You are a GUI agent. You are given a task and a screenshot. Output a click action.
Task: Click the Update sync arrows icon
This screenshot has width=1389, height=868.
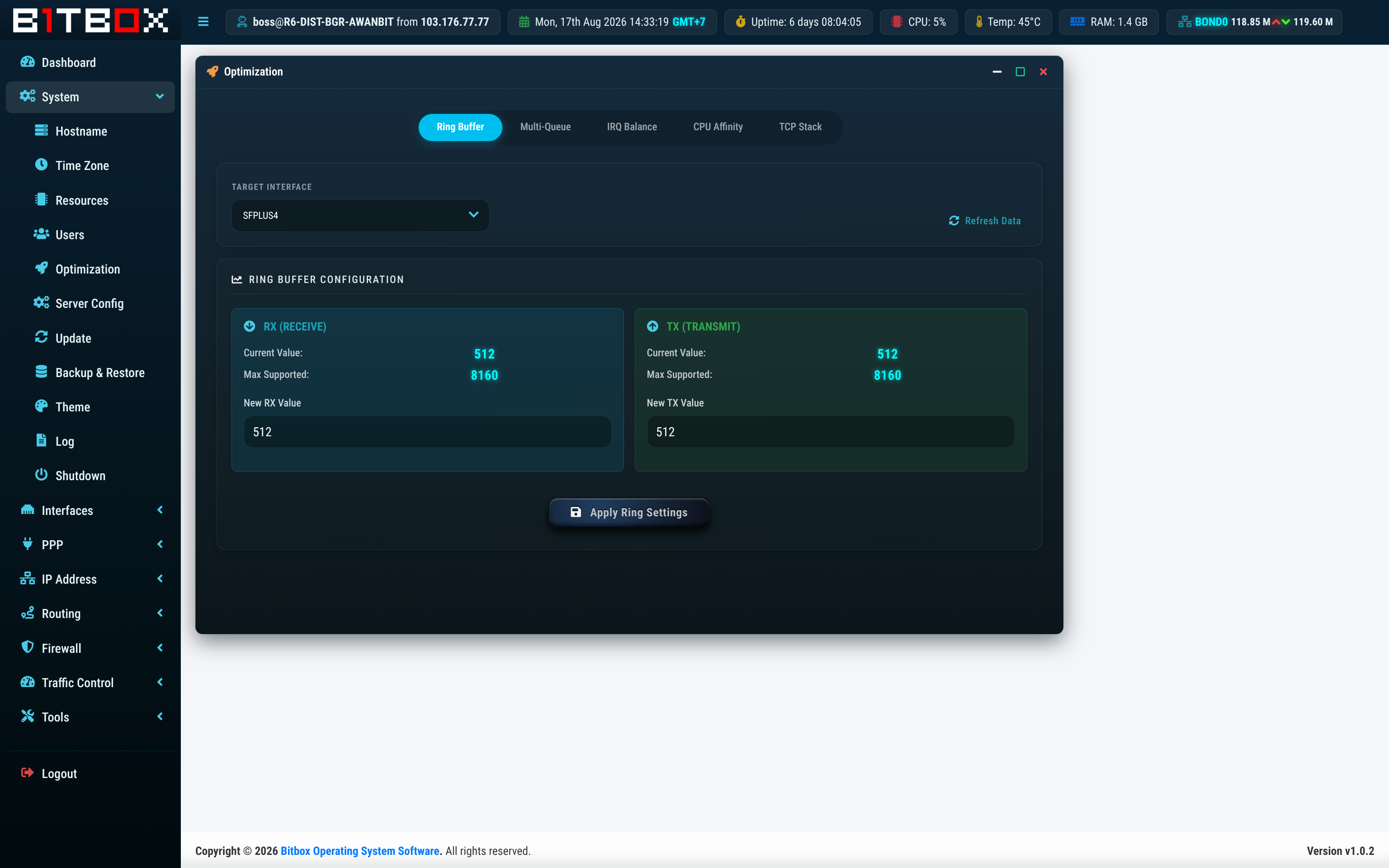click(x=41, y=337)
